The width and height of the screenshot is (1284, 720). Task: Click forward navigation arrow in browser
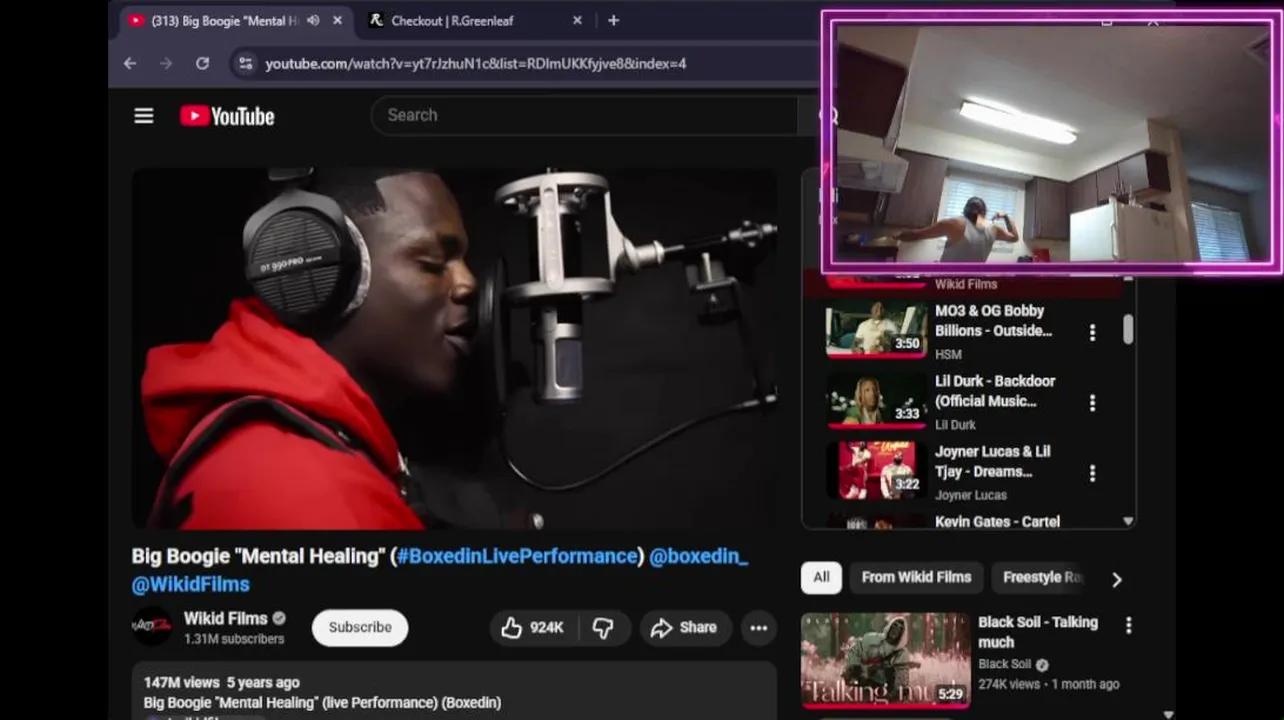tap(166, 63)
